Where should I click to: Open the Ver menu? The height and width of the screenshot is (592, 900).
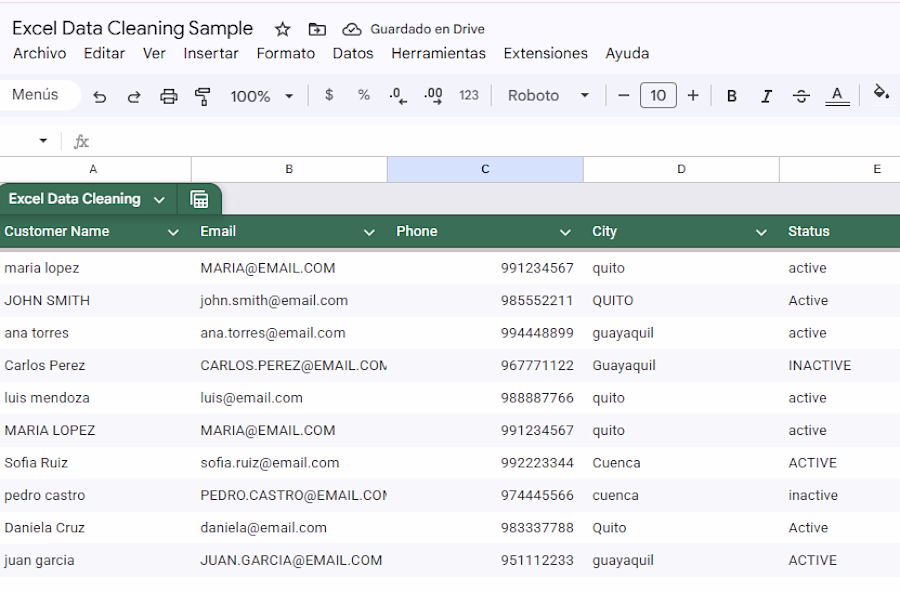coord(154,53)
